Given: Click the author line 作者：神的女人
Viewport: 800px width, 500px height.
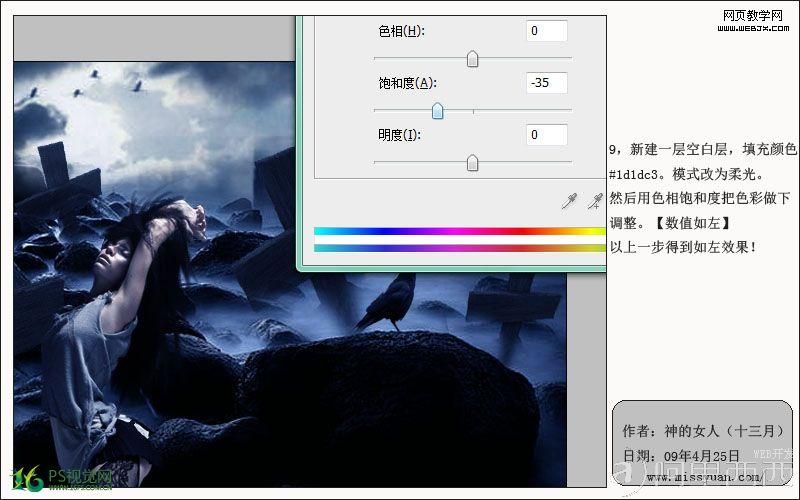Looking at the screenshot, I should 703,431.
